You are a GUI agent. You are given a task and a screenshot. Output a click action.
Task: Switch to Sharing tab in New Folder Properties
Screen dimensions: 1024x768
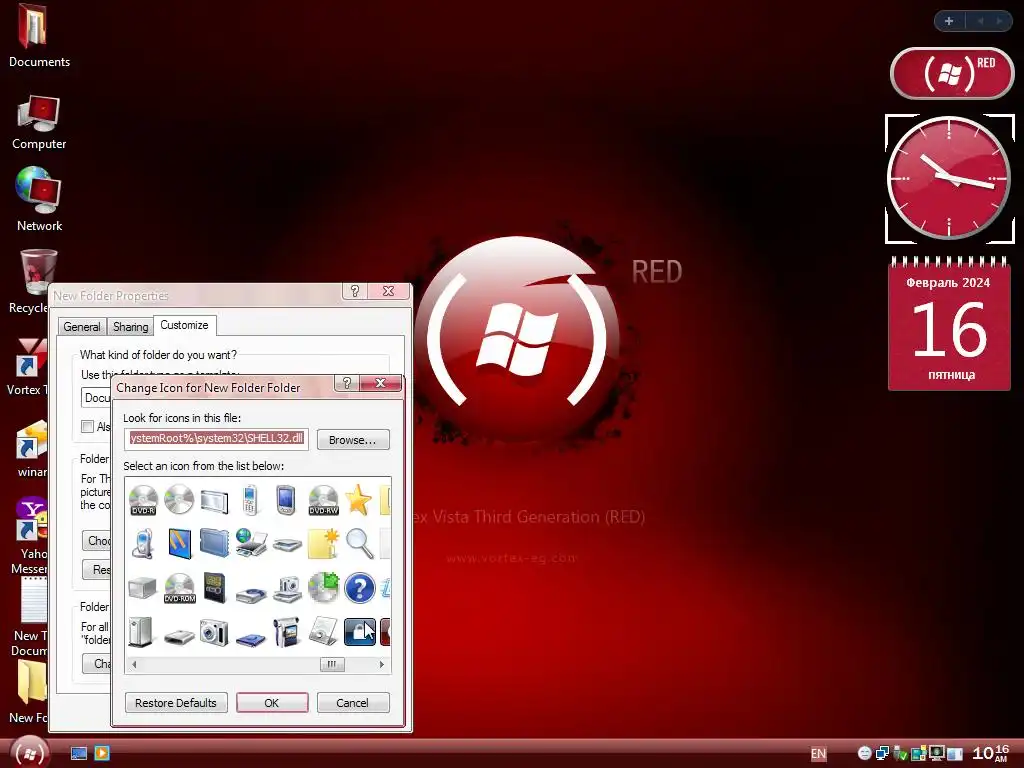[x=131, y=327]
